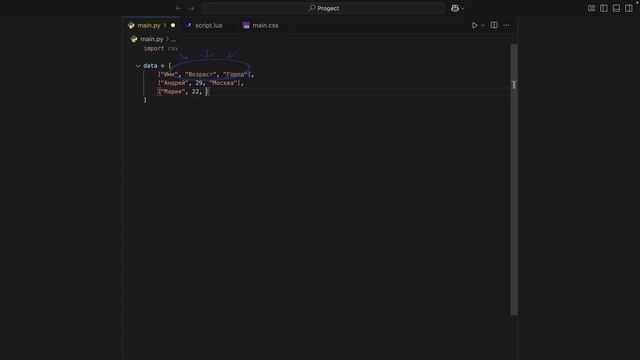Click the breadcrumb ellipsis after main.py
Screen dimensions: 640x360
tap(173, 39)
